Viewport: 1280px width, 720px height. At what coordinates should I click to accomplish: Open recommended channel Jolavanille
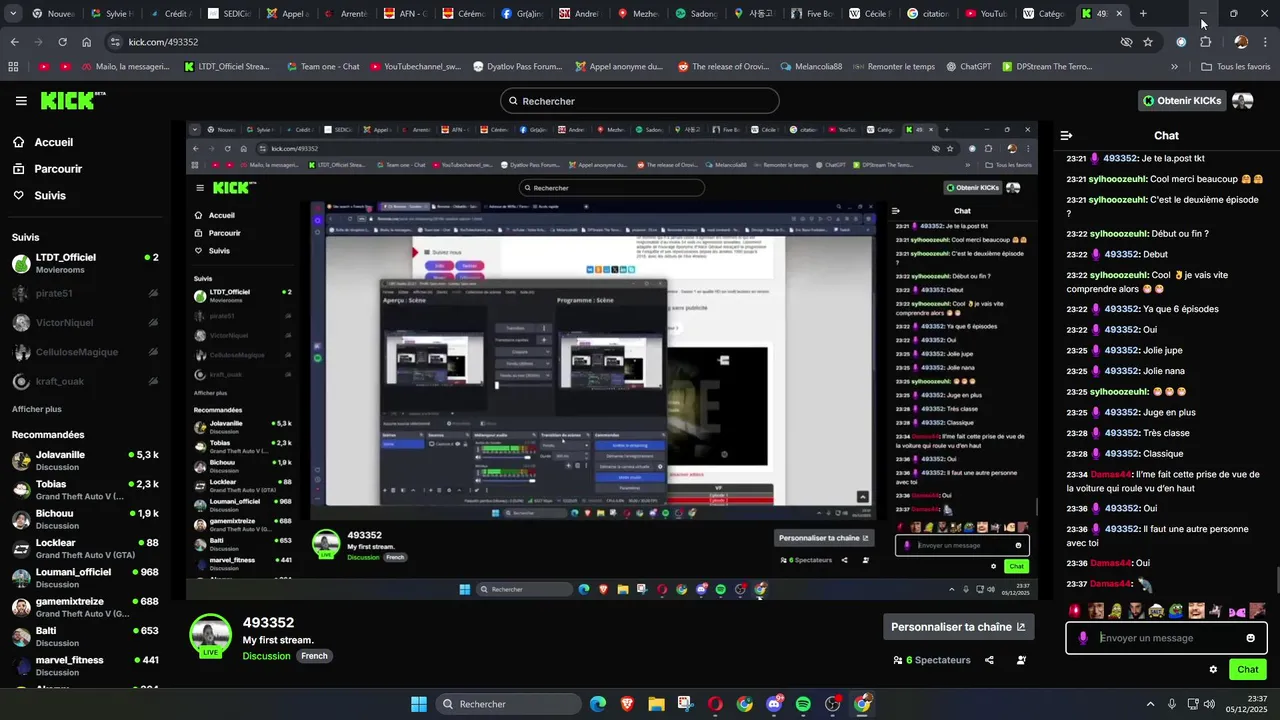pyautogui.click(x=85, y=461)
